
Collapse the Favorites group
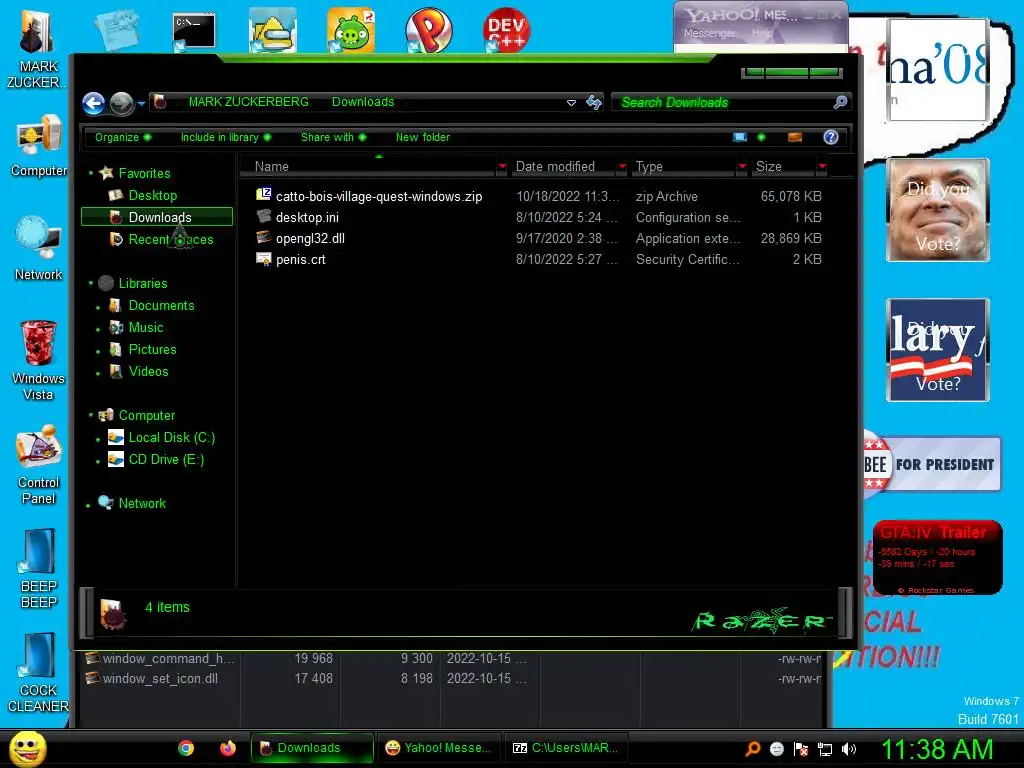[91, 173]
